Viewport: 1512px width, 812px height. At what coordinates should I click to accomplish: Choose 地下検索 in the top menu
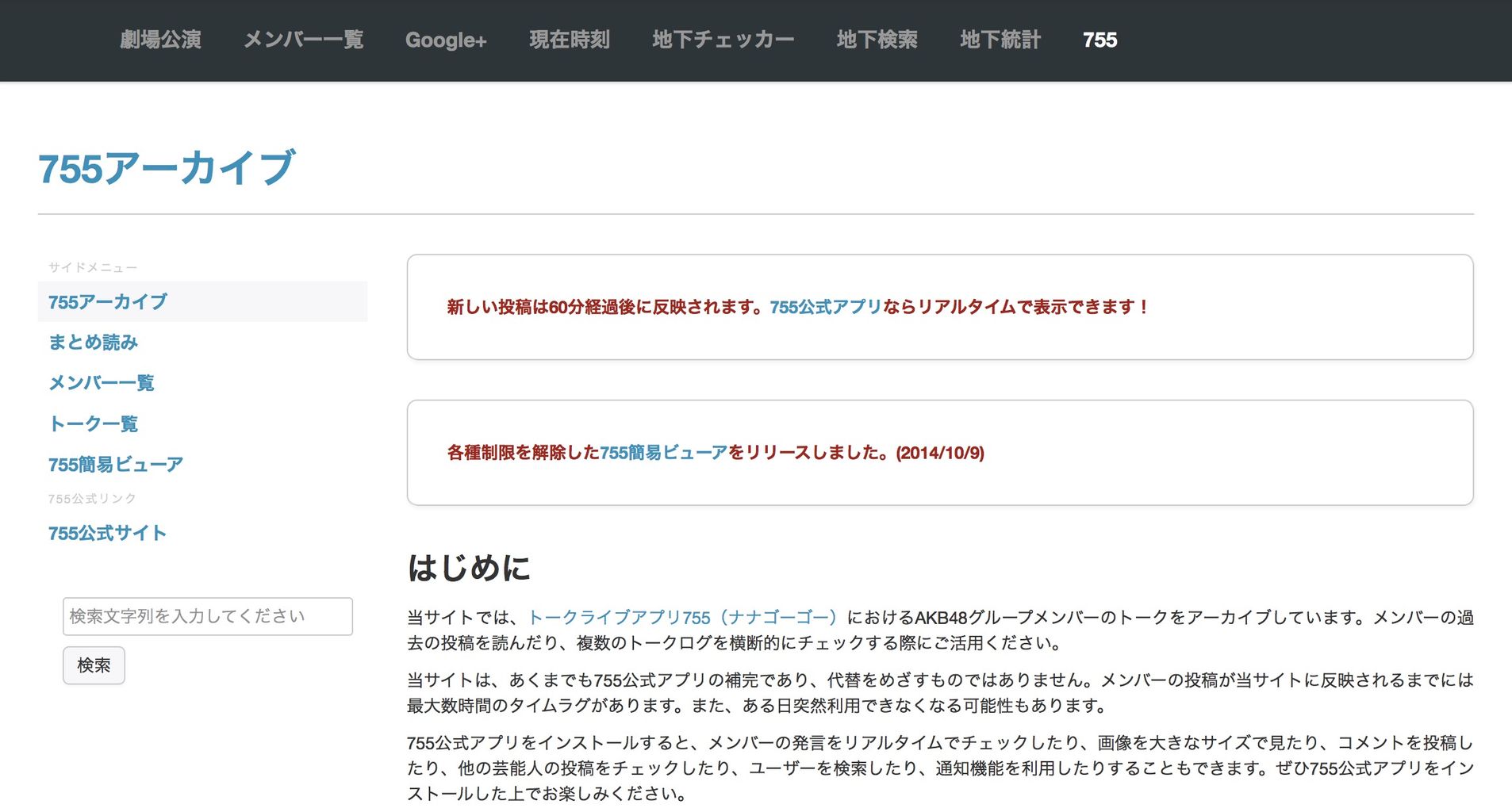click(877, 40)
